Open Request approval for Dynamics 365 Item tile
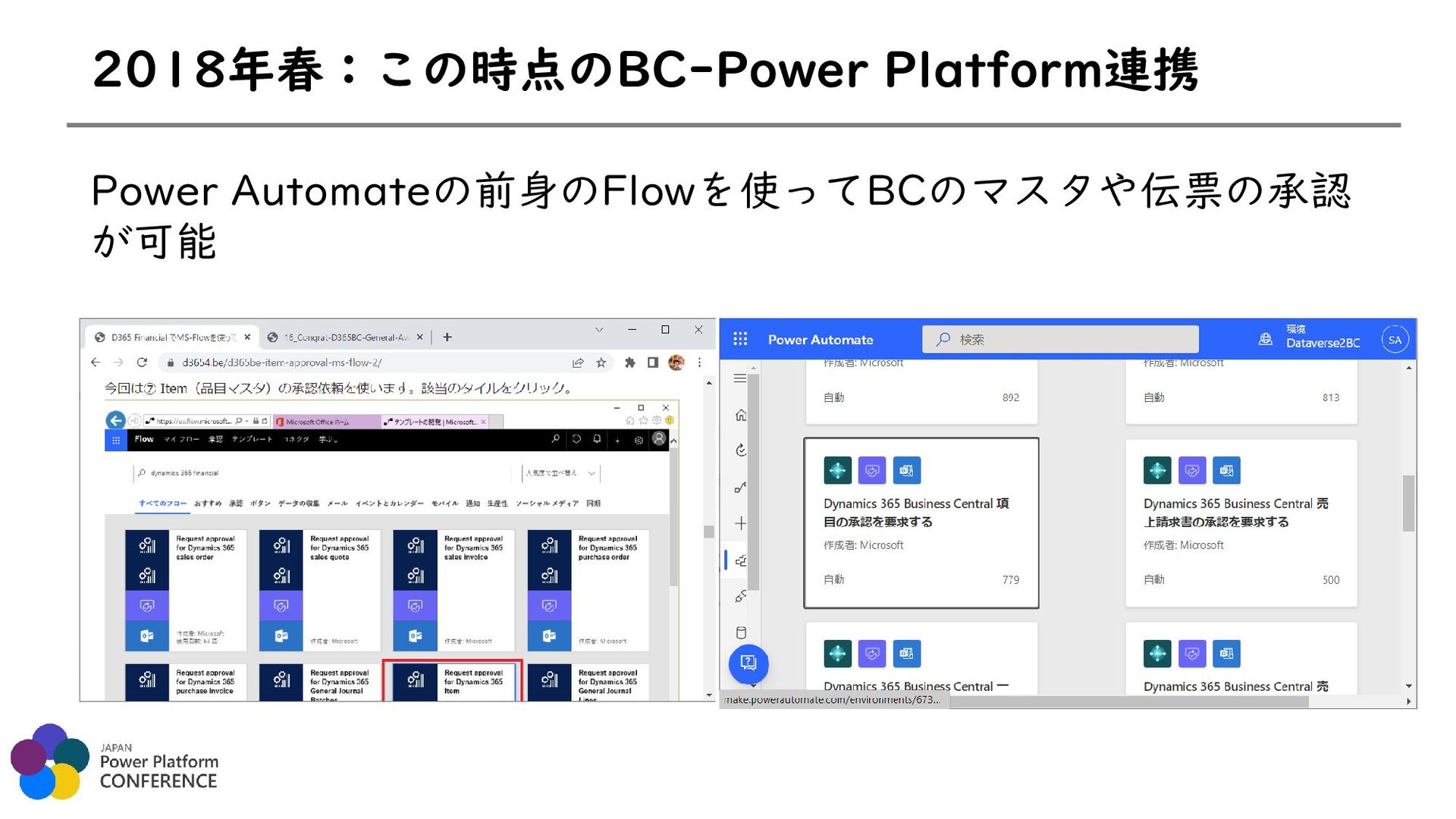The width and height of the screenshot is (1456, 819). 453,681
